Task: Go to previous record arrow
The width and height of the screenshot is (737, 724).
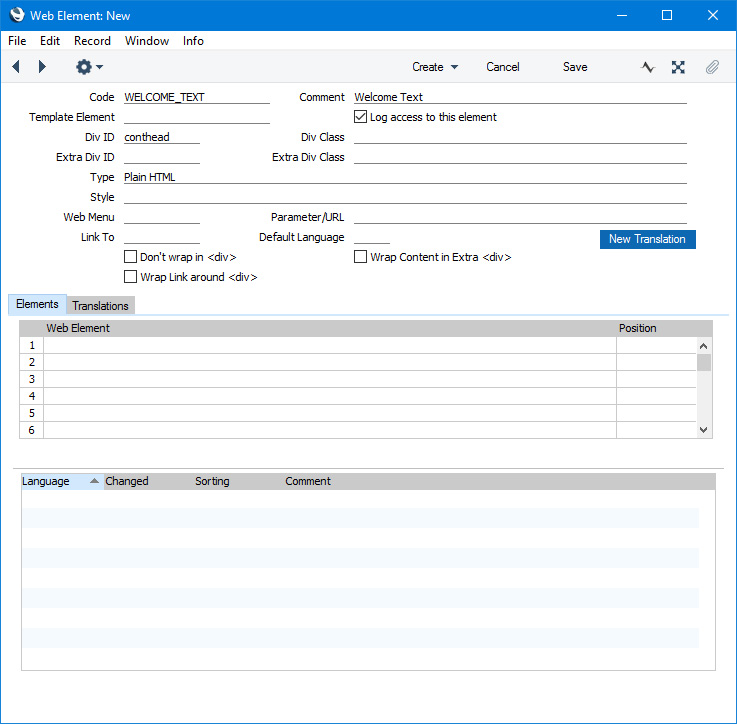Action: 16,67
